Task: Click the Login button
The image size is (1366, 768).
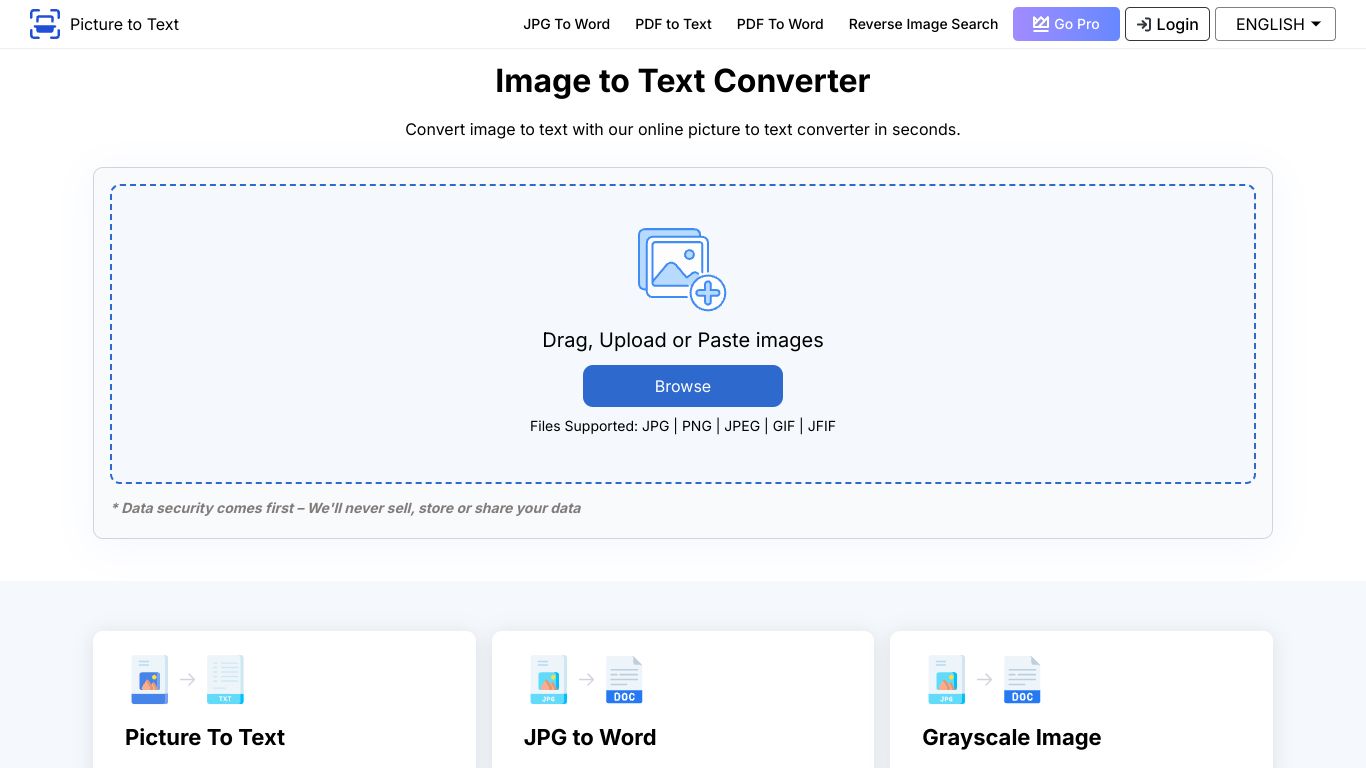Action: 1167,24
